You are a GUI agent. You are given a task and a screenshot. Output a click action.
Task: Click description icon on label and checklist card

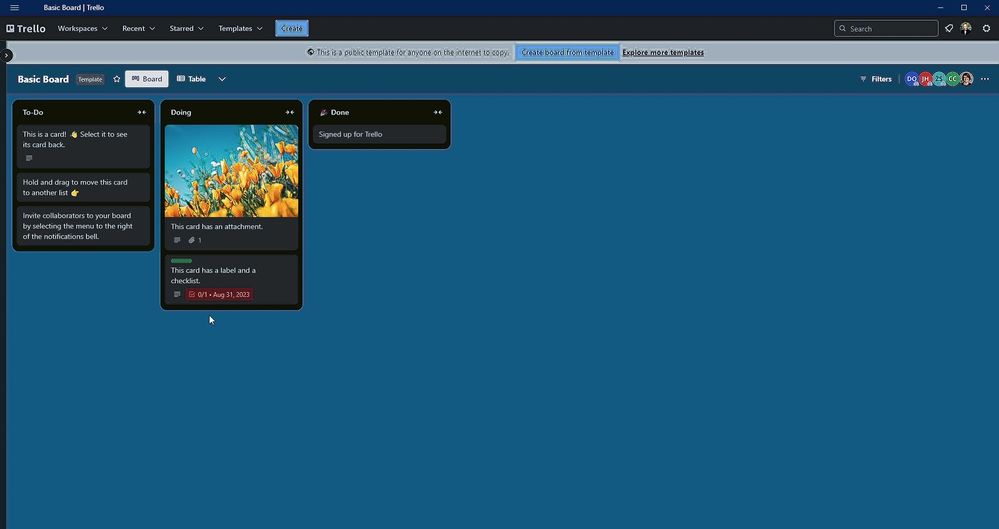[x=177, y=294]
